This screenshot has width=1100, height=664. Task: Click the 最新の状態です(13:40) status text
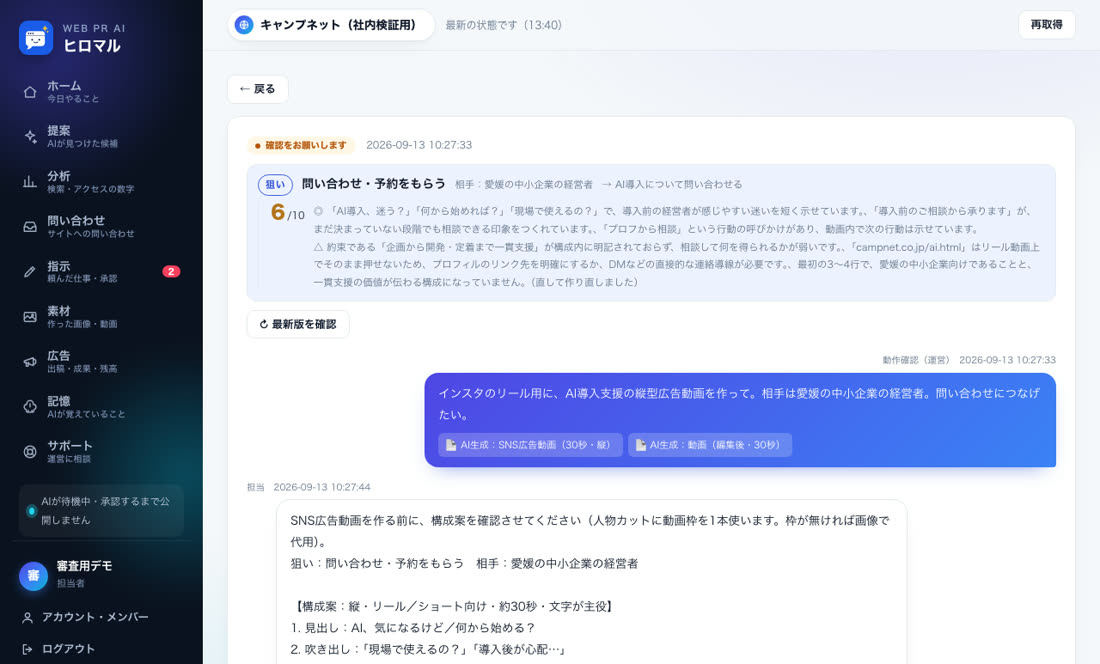504,25
